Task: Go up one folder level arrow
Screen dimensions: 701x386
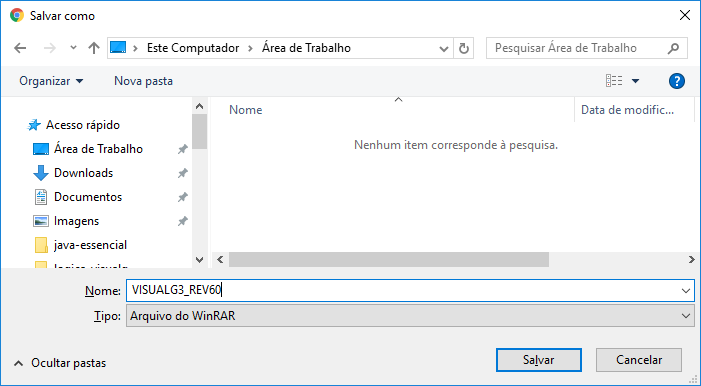Action: click(x=94, y=48)
